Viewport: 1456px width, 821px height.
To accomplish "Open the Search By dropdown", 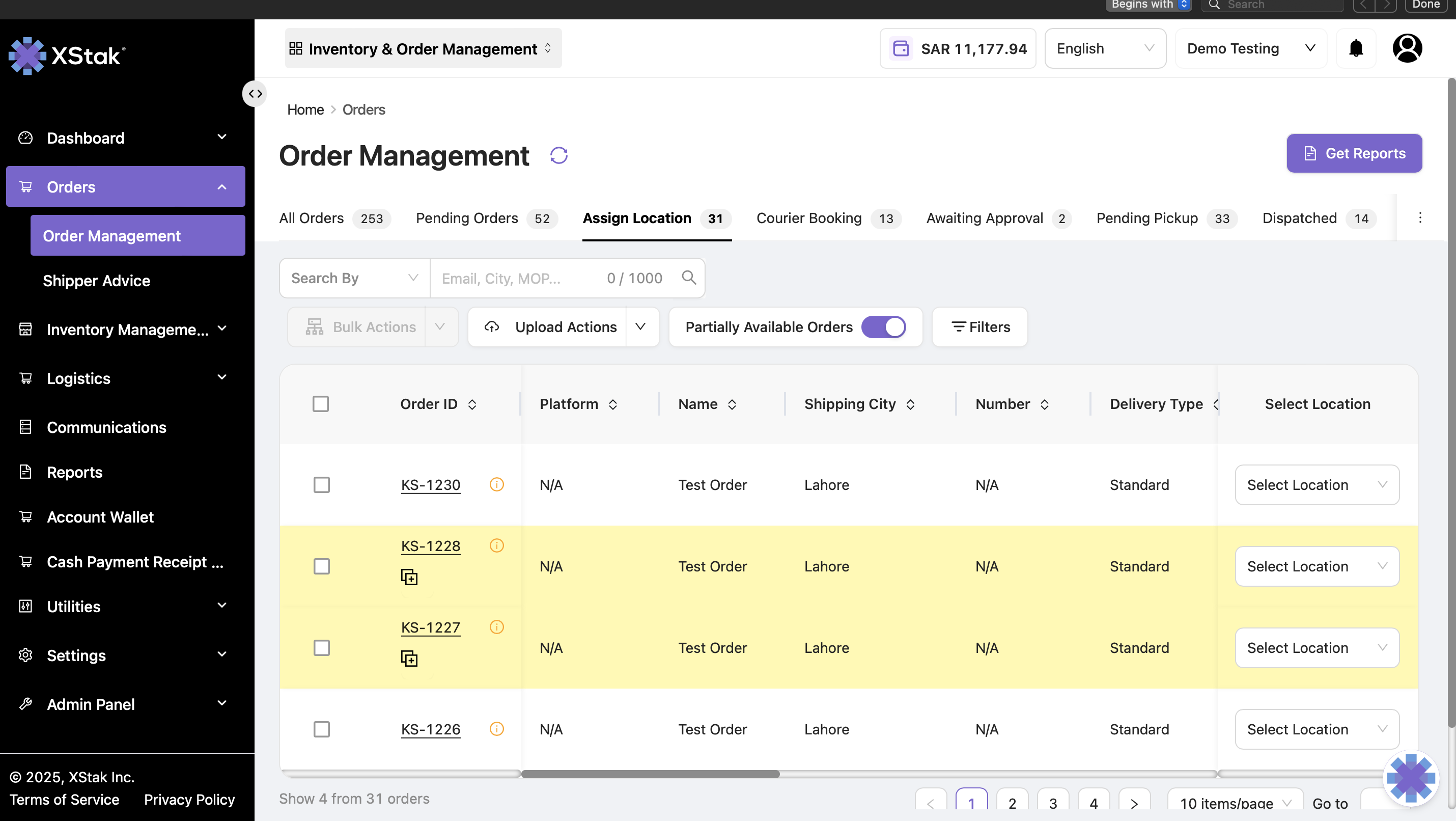I will (x=354, y=278).
